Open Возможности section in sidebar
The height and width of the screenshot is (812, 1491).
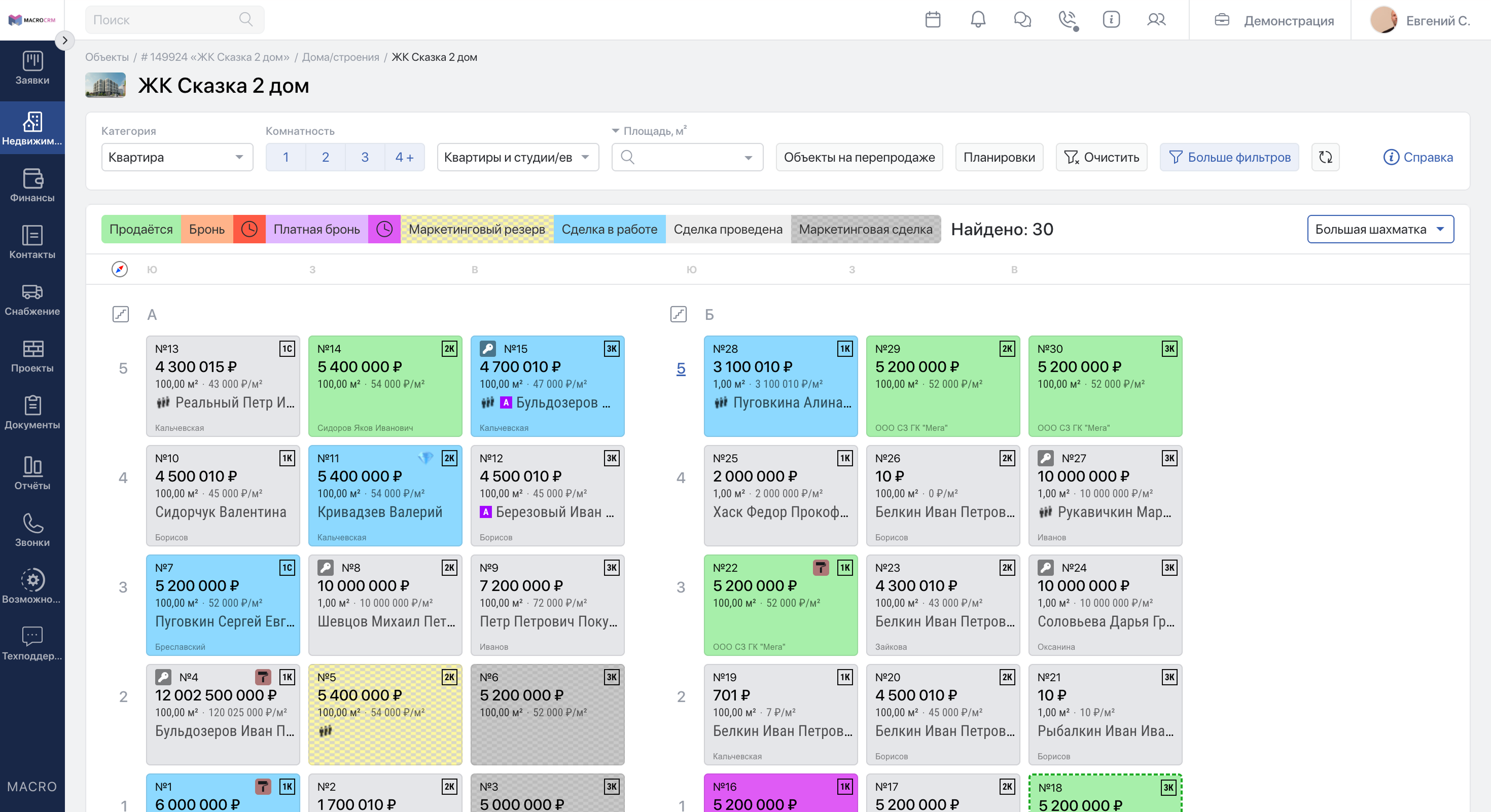pyautogui.click(x=32, y=586)
